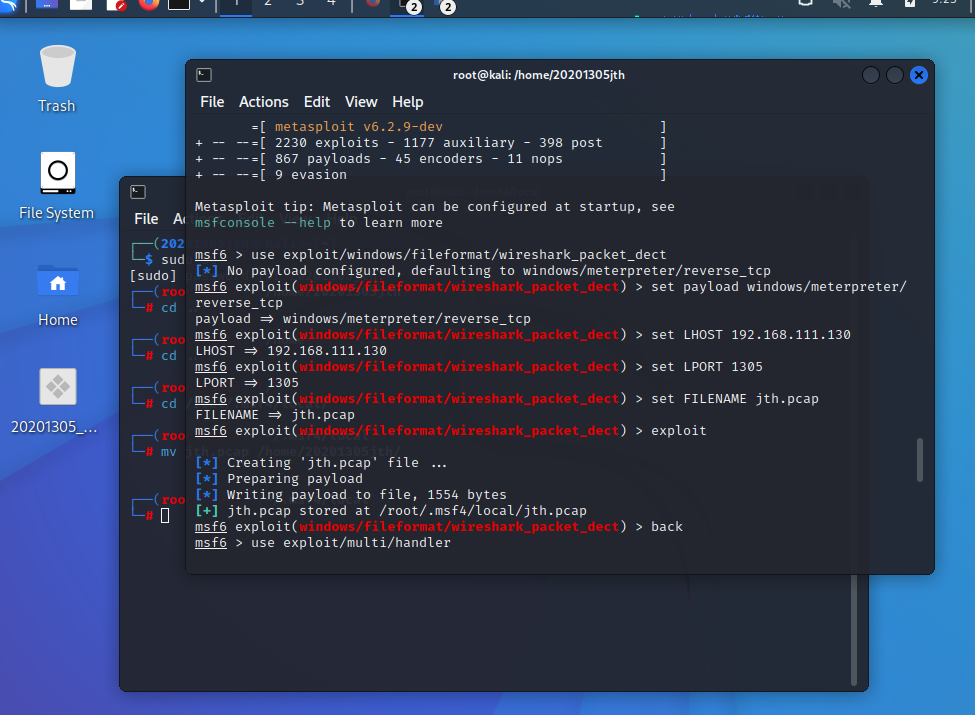The width and height of the screenshot is (975, 715).
Task: Click the 'mv' command in background terminal
Action: coord(169,452)
